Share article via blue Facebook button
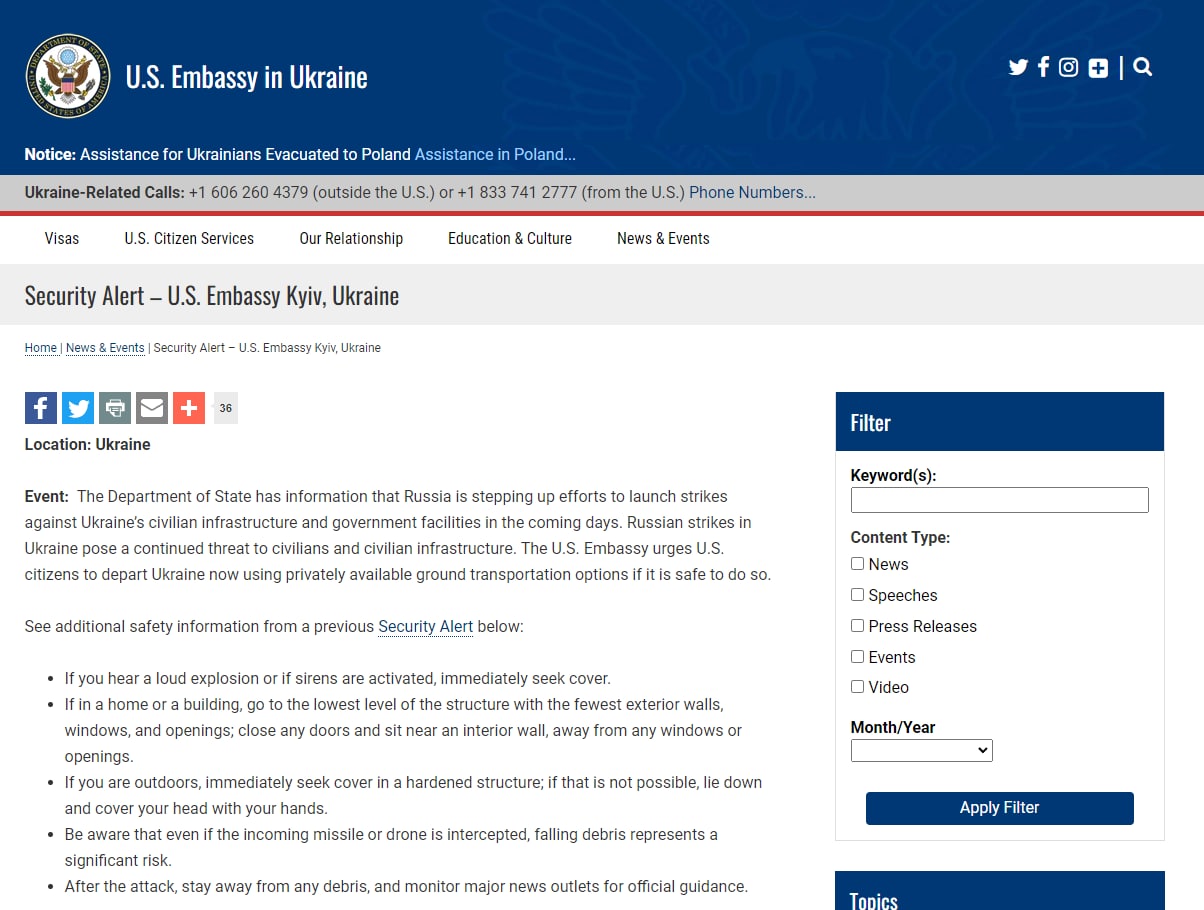The width and height of the screenshot is (1204, 910). click(41, 408)
